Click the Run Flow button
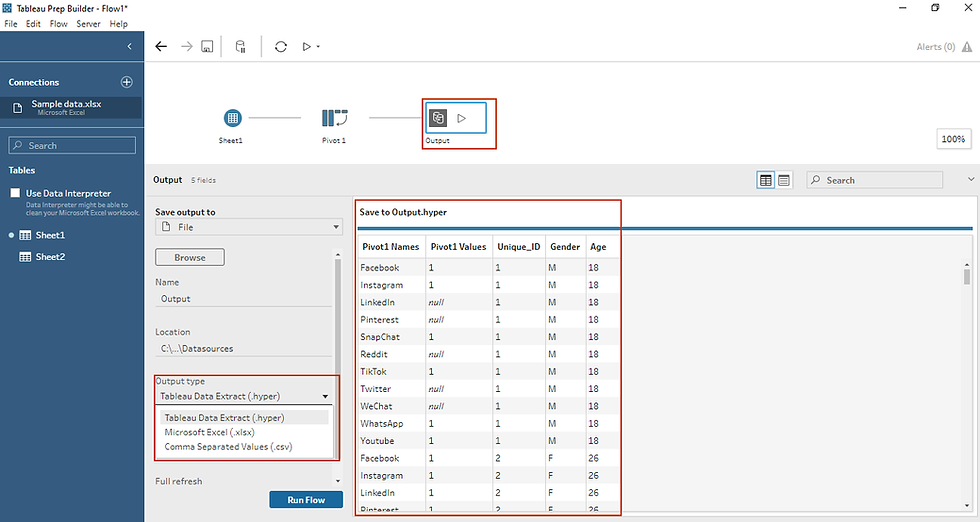Viewport: 980px width, 522px height. (306, 499)
